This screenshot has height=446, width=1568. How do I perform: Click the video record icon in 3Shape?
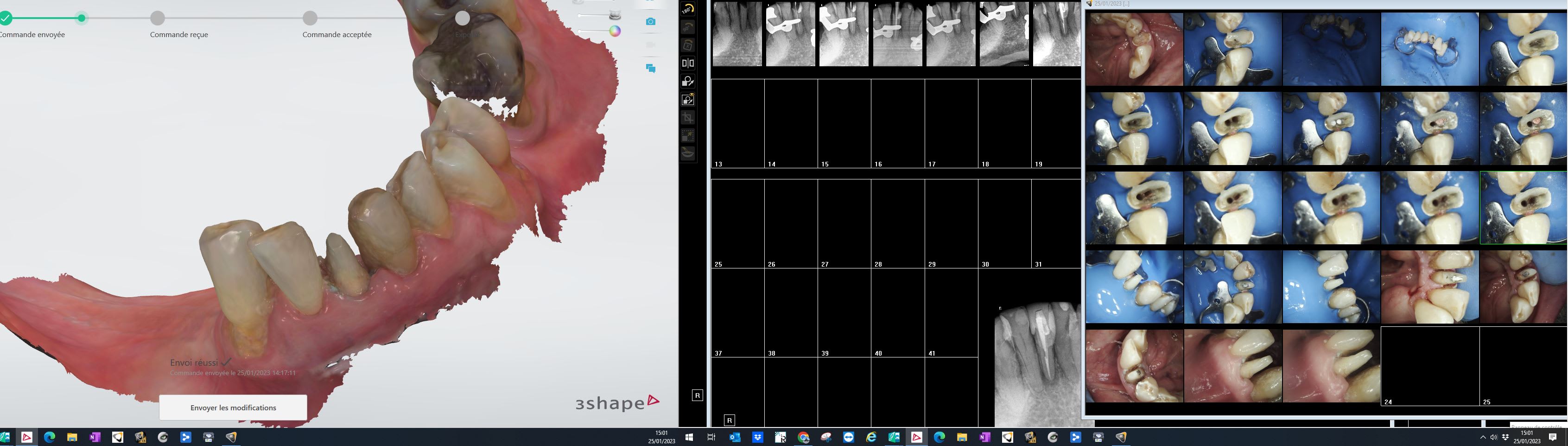[x=651, y=45]
